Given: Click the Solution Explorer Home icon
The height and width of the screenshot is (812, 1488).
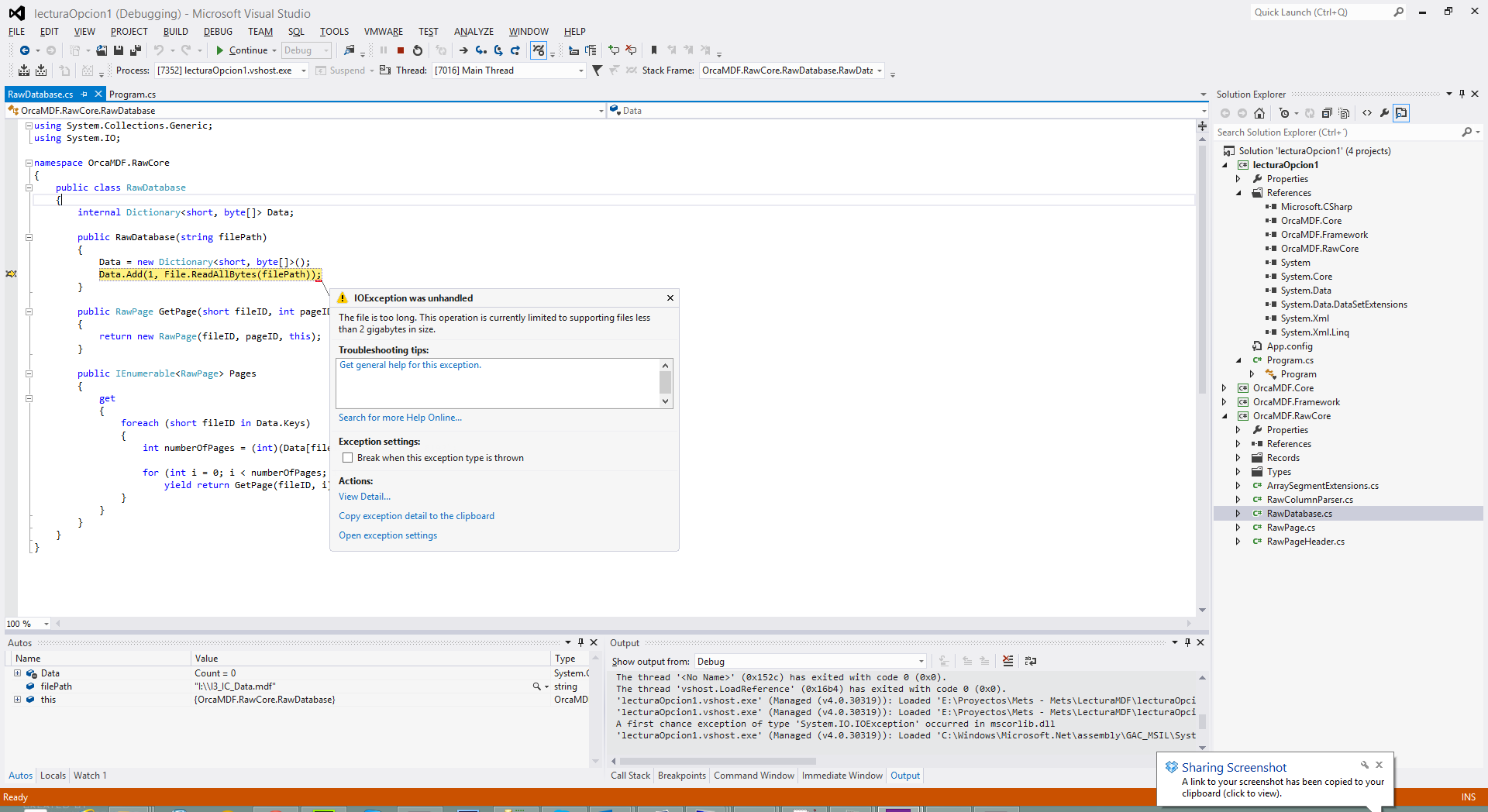Looking at the screenshot, I should [1259, 113].
